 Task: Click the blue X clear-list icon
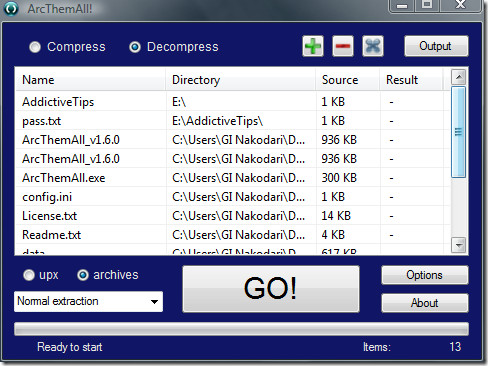pyautogui.click(x=373, y=46)
